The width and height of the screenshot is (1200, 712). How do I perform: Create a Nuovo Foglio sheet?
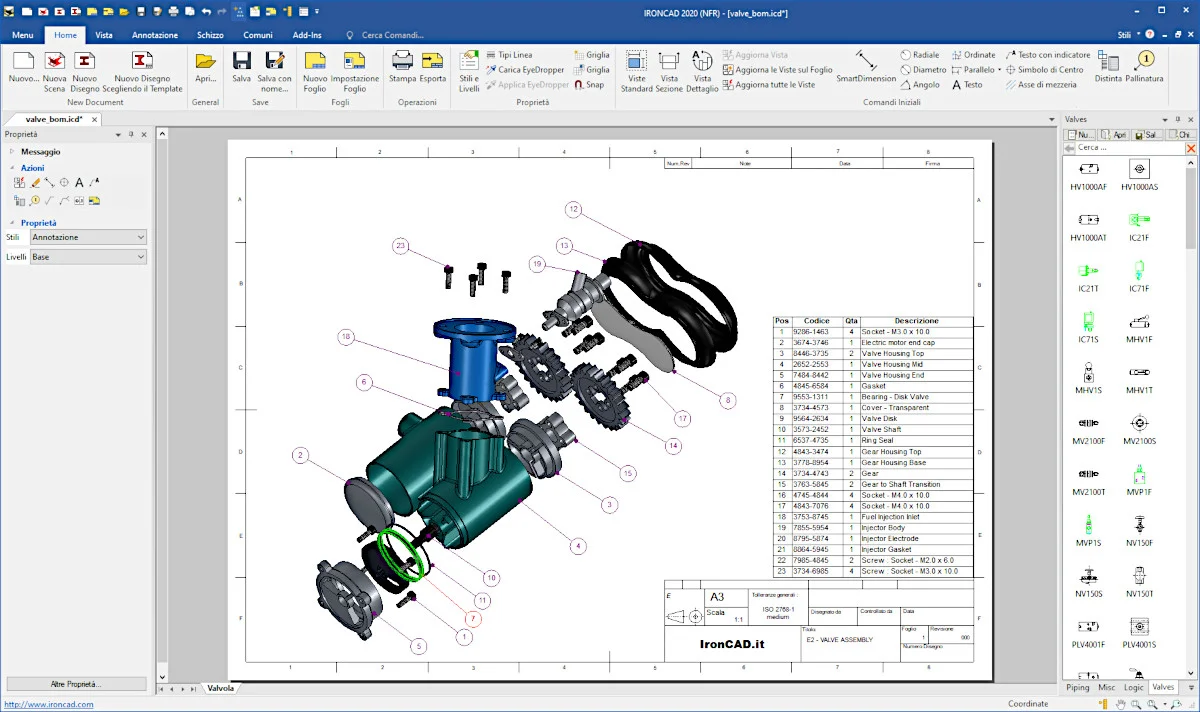click(x=315, y=62)
